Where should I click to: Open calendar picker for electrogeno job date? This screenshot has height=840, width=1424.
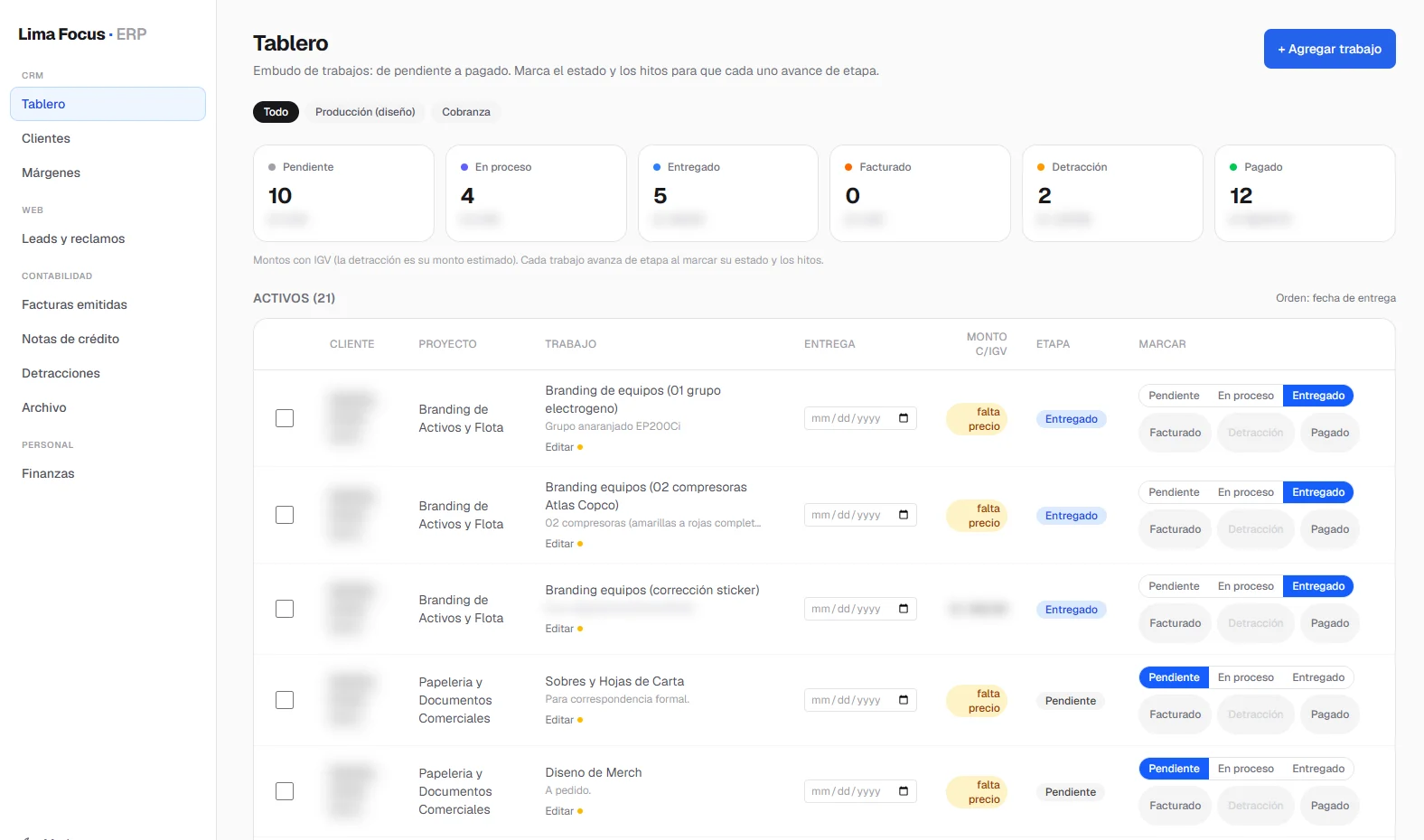(904, 418)
